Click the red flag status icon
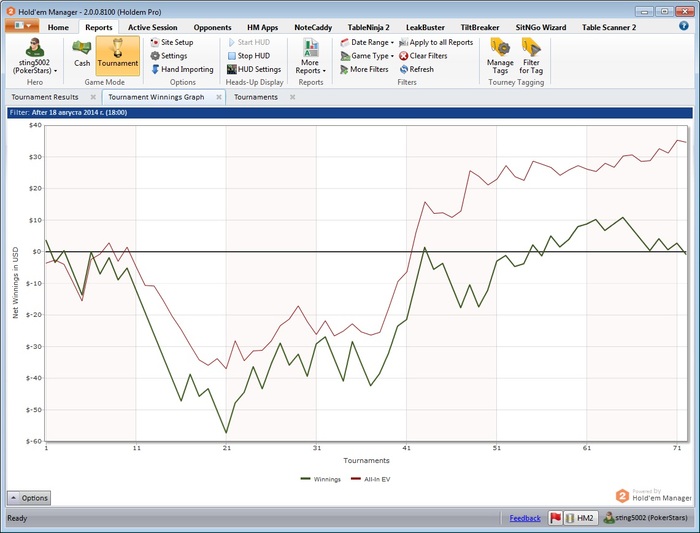Viewport: 700px width, 533px height. pyautogui.click(x=555, y=518)
